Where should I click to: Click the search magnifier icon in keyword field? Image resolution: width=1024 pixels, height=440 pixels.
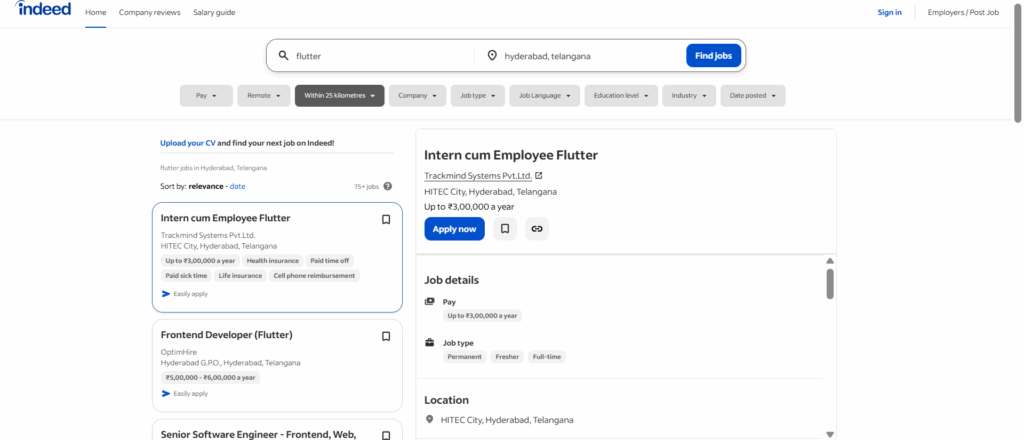tap(284, 56)
